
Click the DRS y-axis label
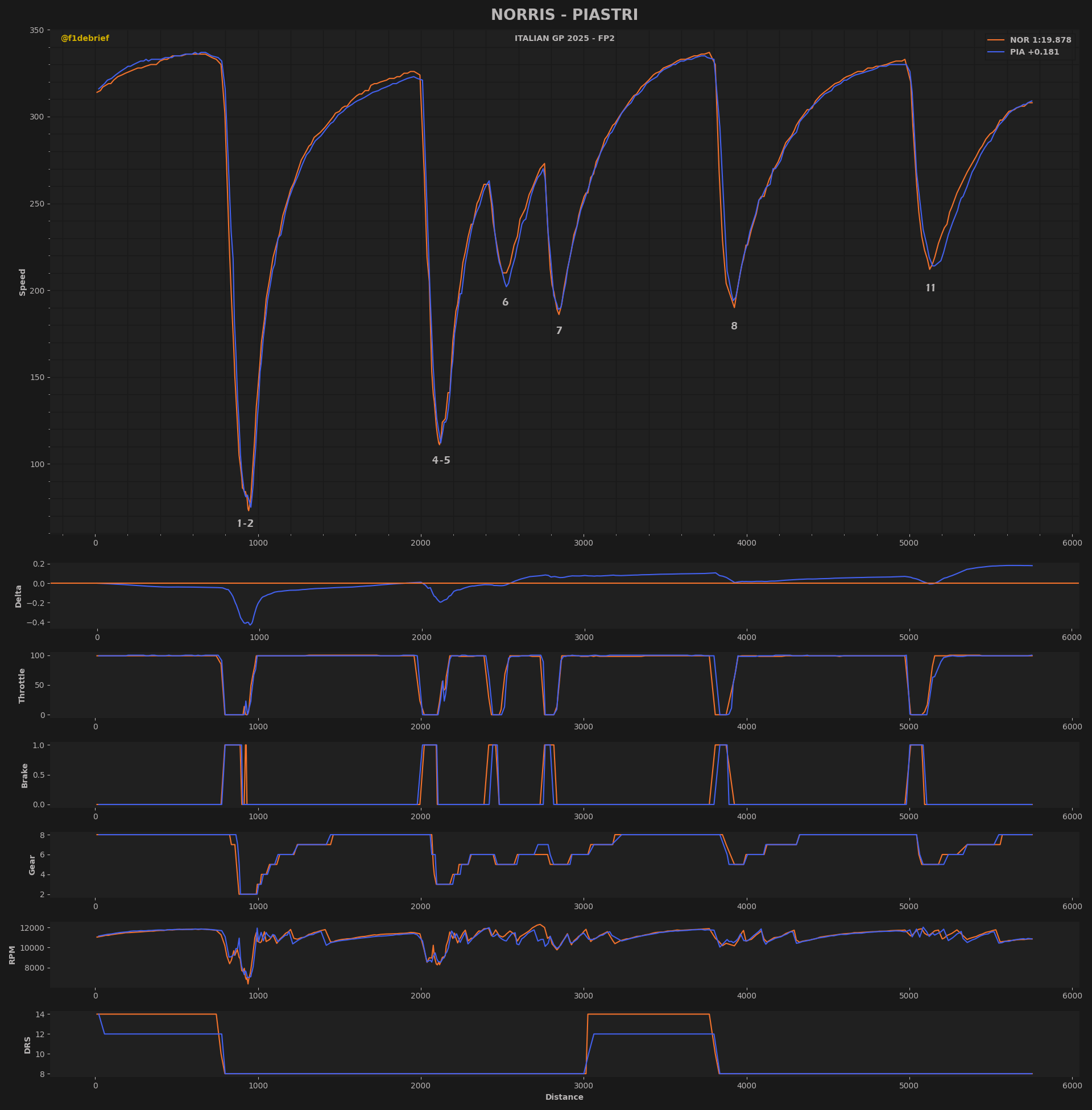pyautogui.click(x=27, y=1045)
